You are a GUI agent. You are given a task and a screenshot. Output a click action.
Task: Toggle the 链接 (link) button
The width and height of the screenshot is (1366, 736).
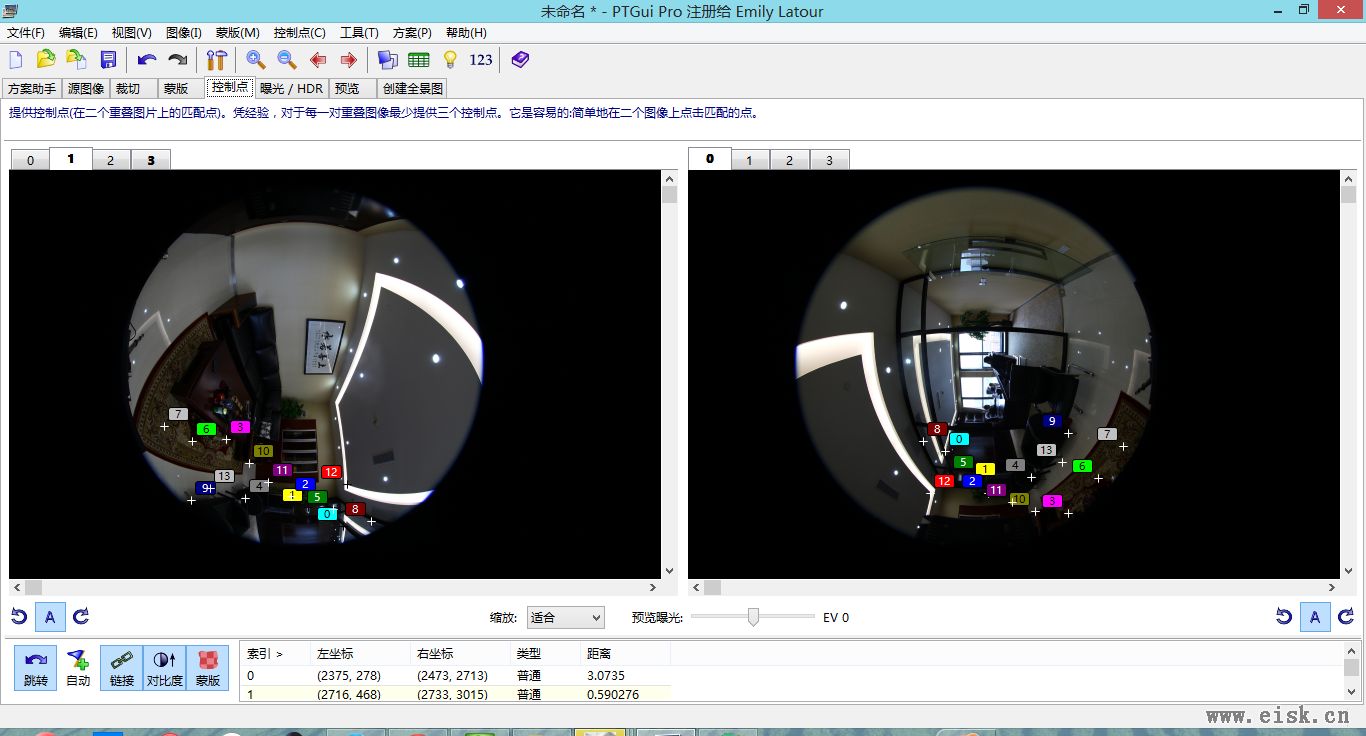[122, 668]
